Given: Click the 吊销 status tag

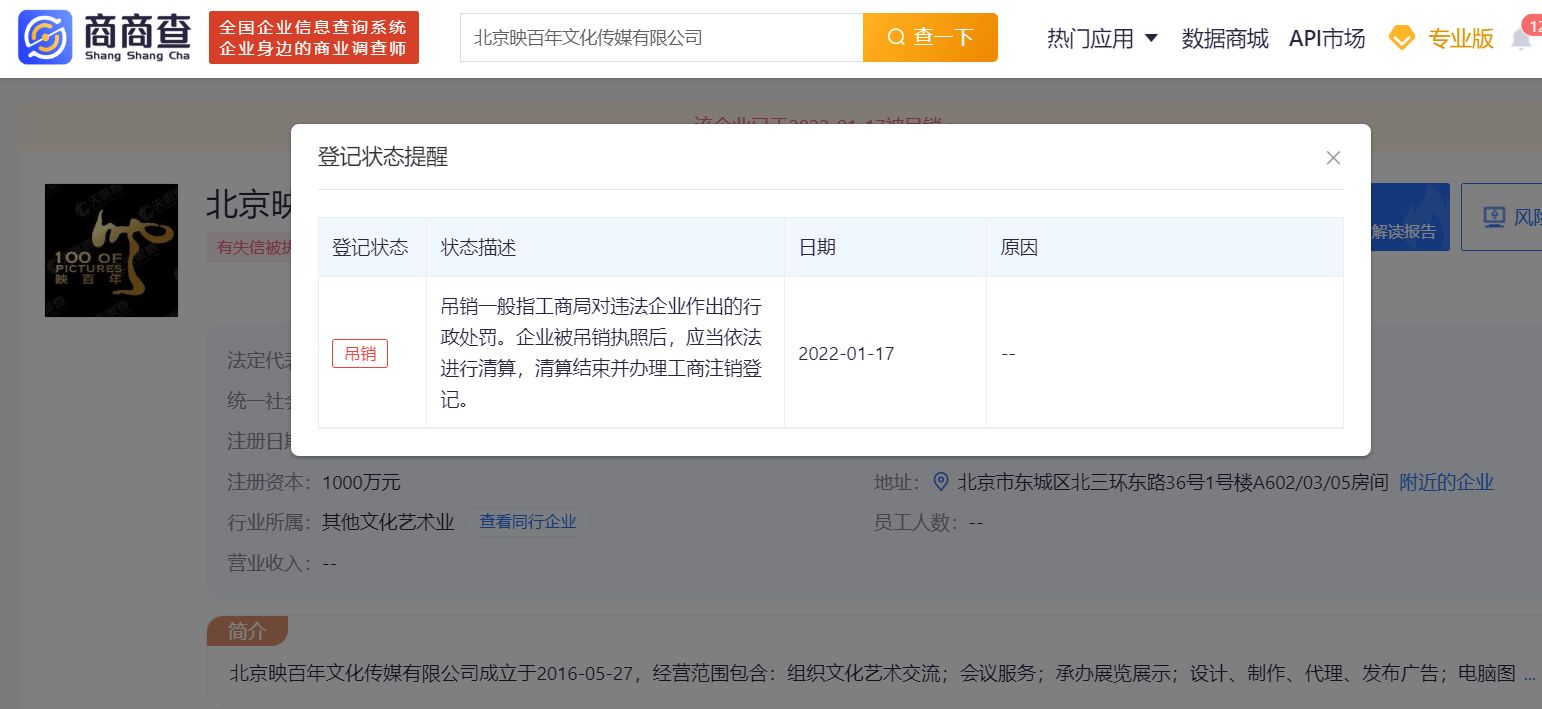Looking at the screenshot, I should pos(360,353).
